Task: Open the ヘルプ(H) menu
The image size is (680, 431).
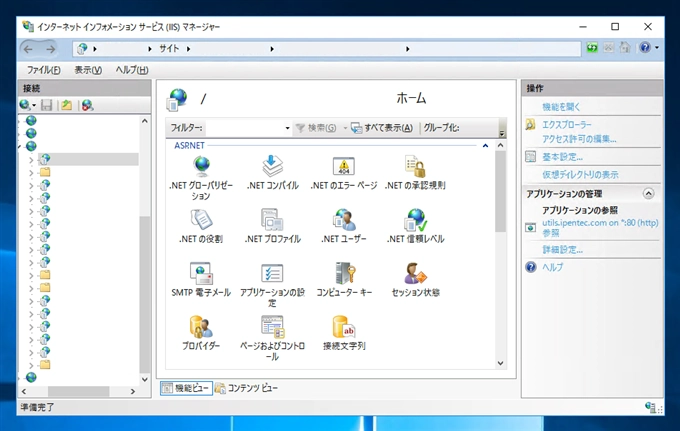Action: pyautogui.click(x=131, y=70)
